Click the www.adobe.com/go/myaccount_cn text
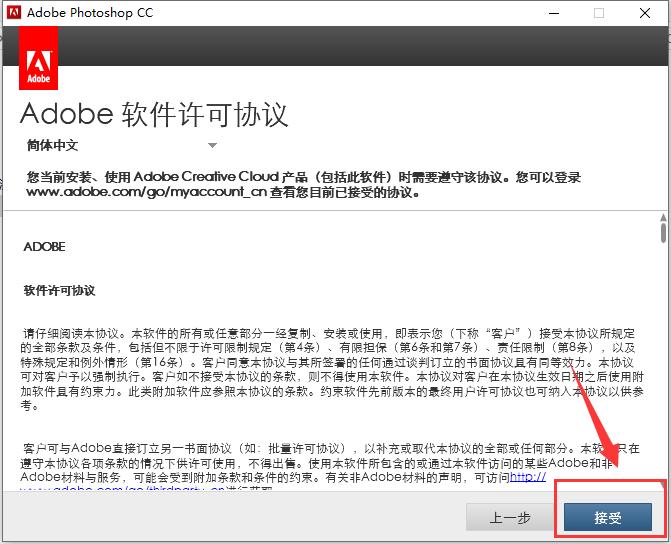The height and width of the screenshot is (544, 671). [147, 192]
